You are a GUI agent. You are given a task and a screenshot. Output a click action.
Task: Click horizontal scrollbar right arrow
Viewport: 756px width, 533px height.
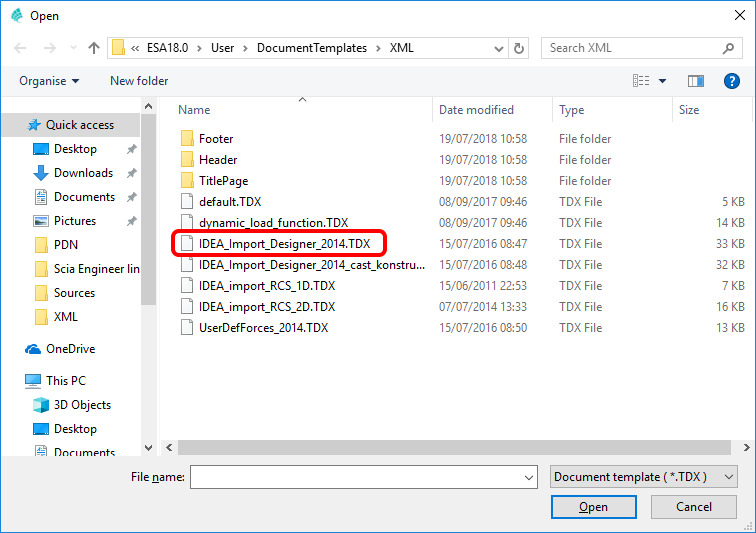coord(746,448)
